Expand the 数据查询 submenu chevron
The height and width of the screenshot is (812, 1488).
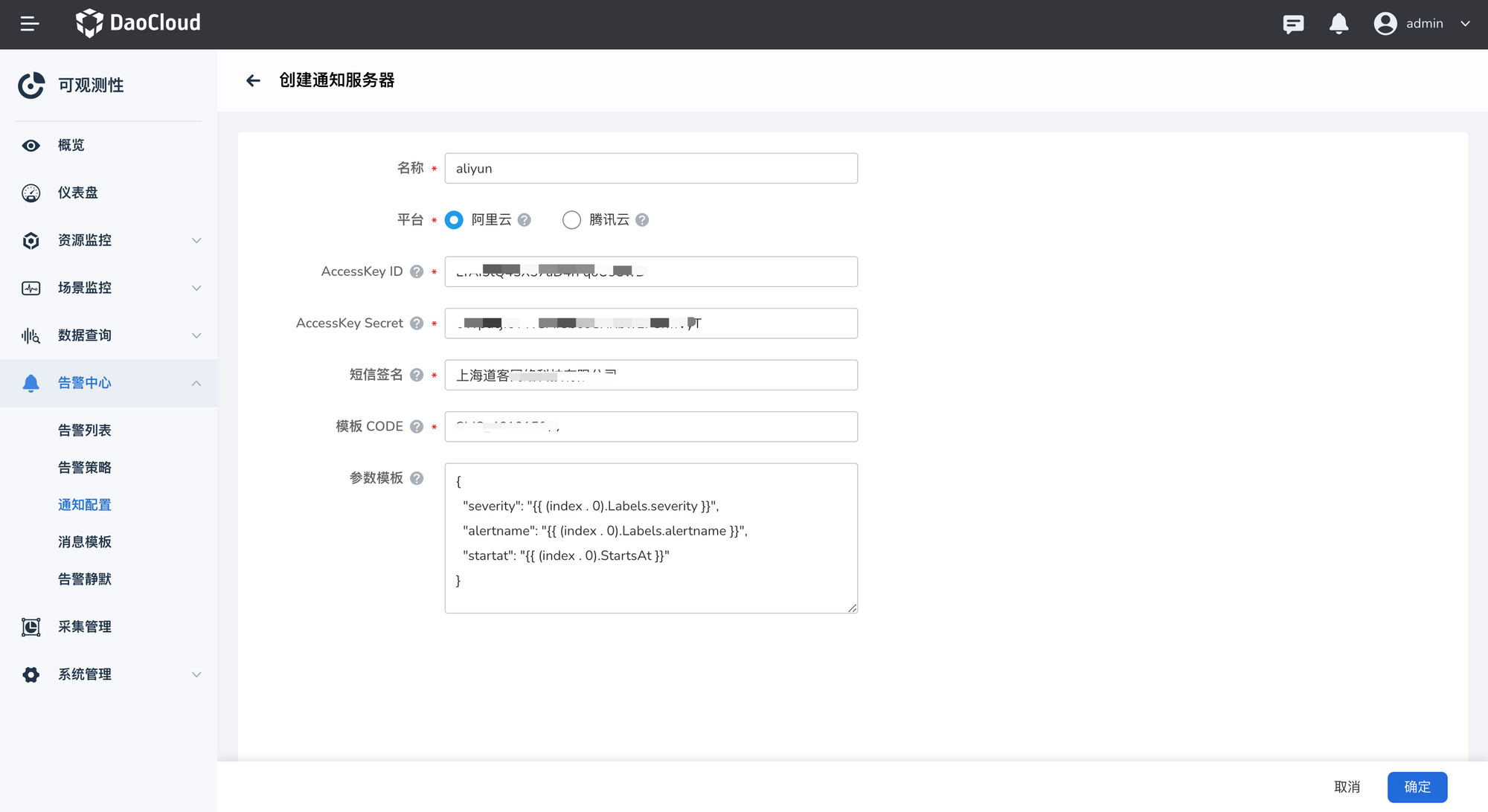tap(196, 336)
